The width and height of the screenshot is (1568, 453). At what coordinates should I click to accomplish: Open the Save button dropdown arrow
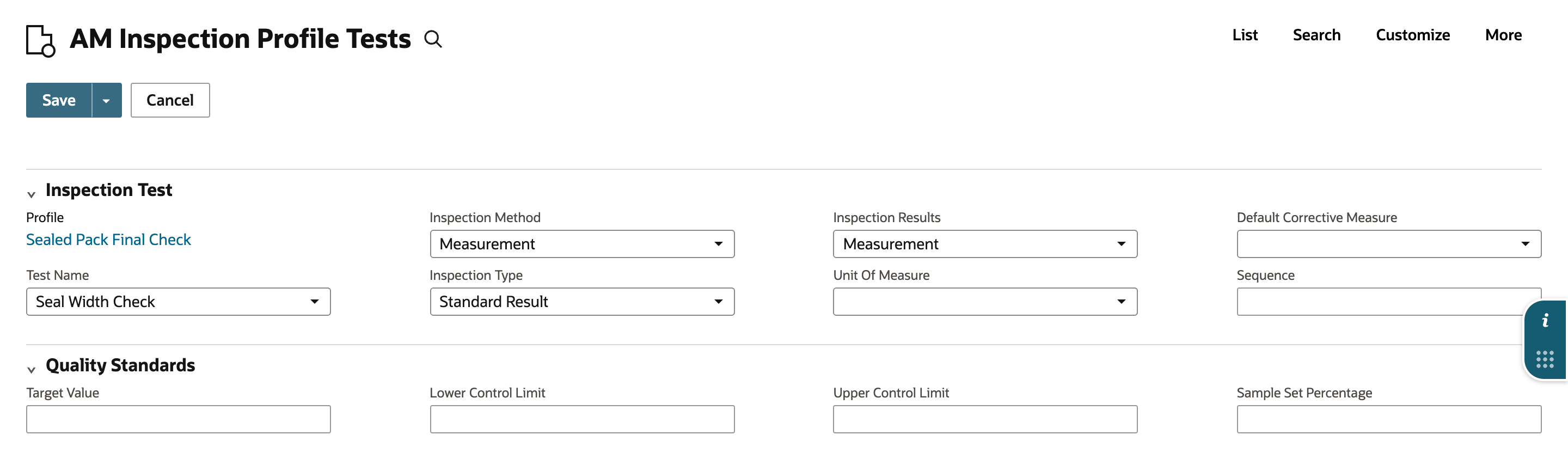pos(107,101)
